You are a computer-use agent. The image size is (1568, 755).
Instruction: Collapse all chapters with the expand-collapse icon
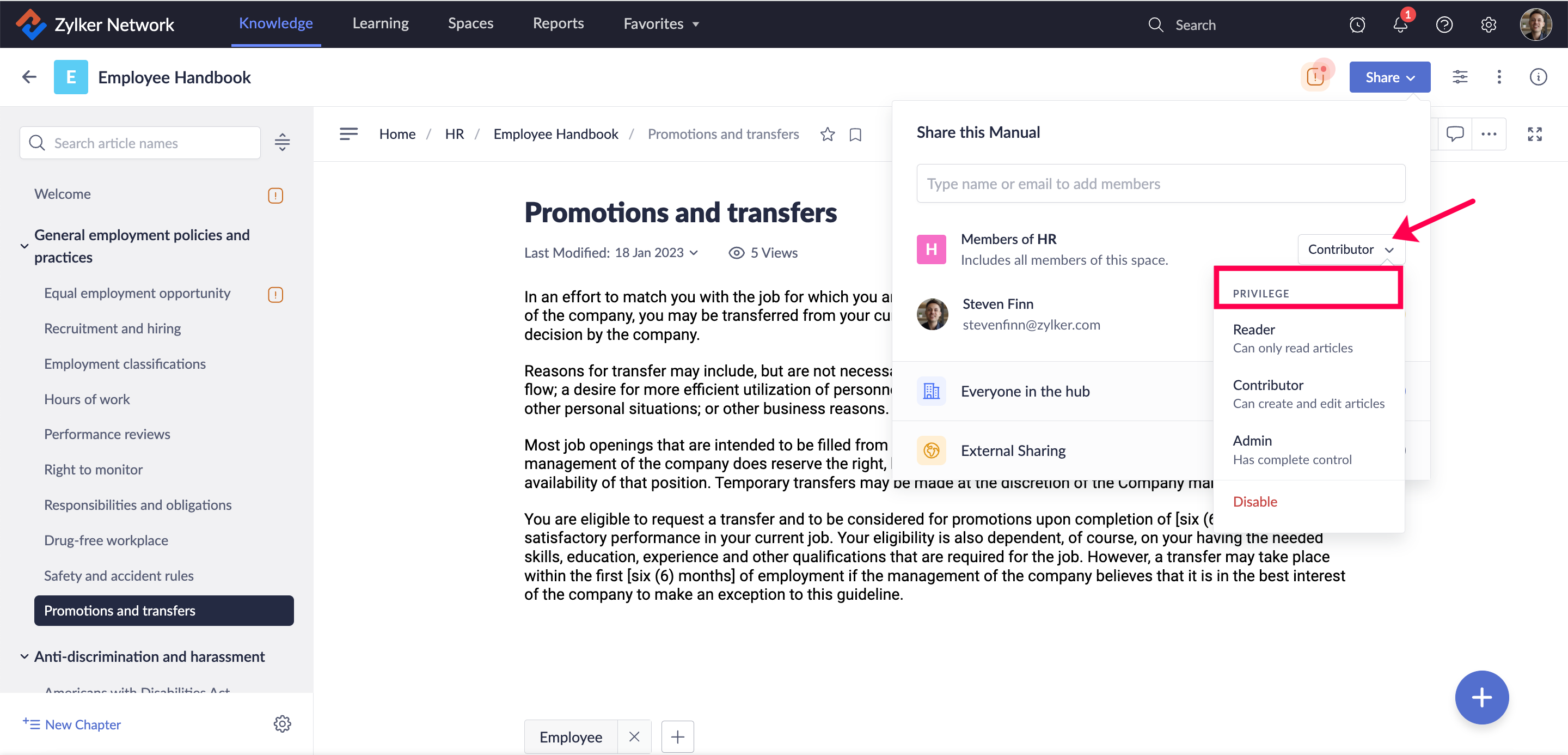(x=282, y=143)
